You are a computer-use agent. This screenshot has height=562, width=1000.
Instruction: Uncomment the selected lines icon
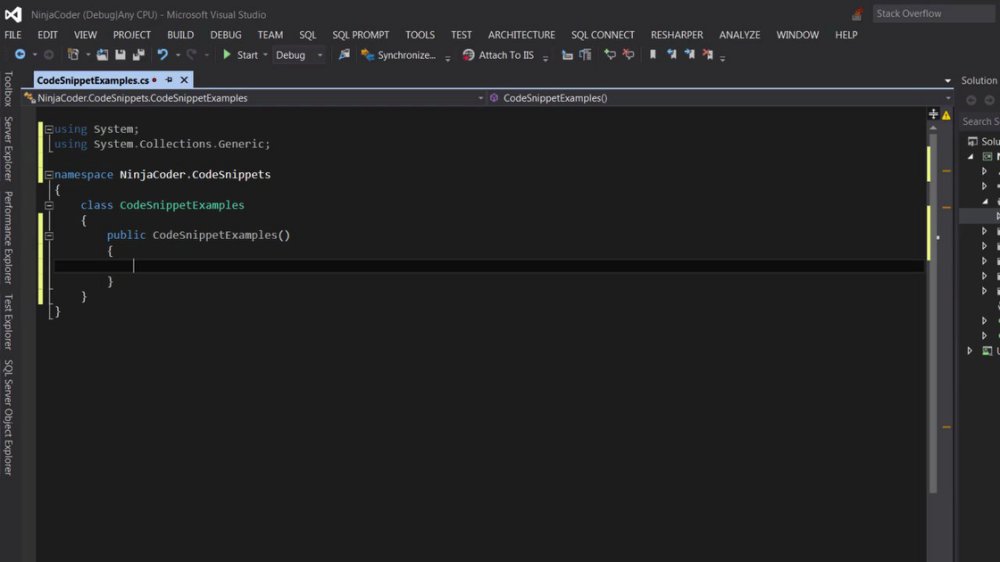click(x=628, y=55)
